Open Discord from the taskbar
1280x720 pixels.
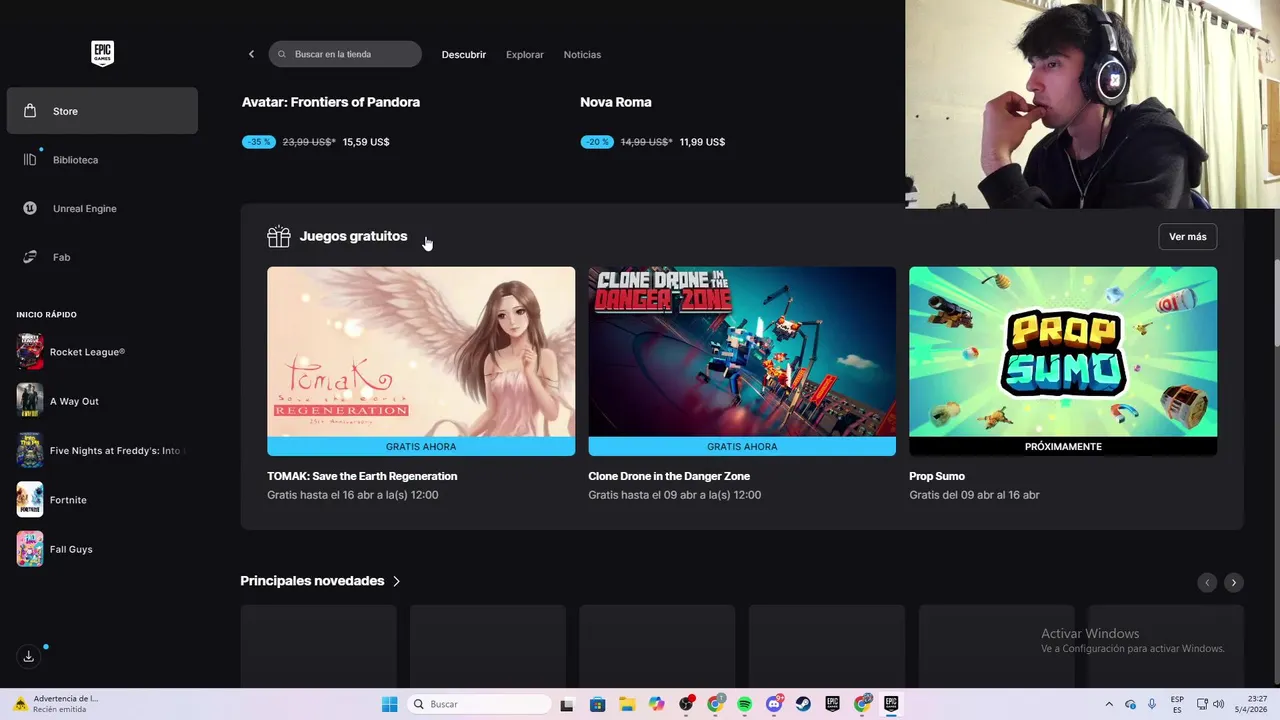pos(774,704)
